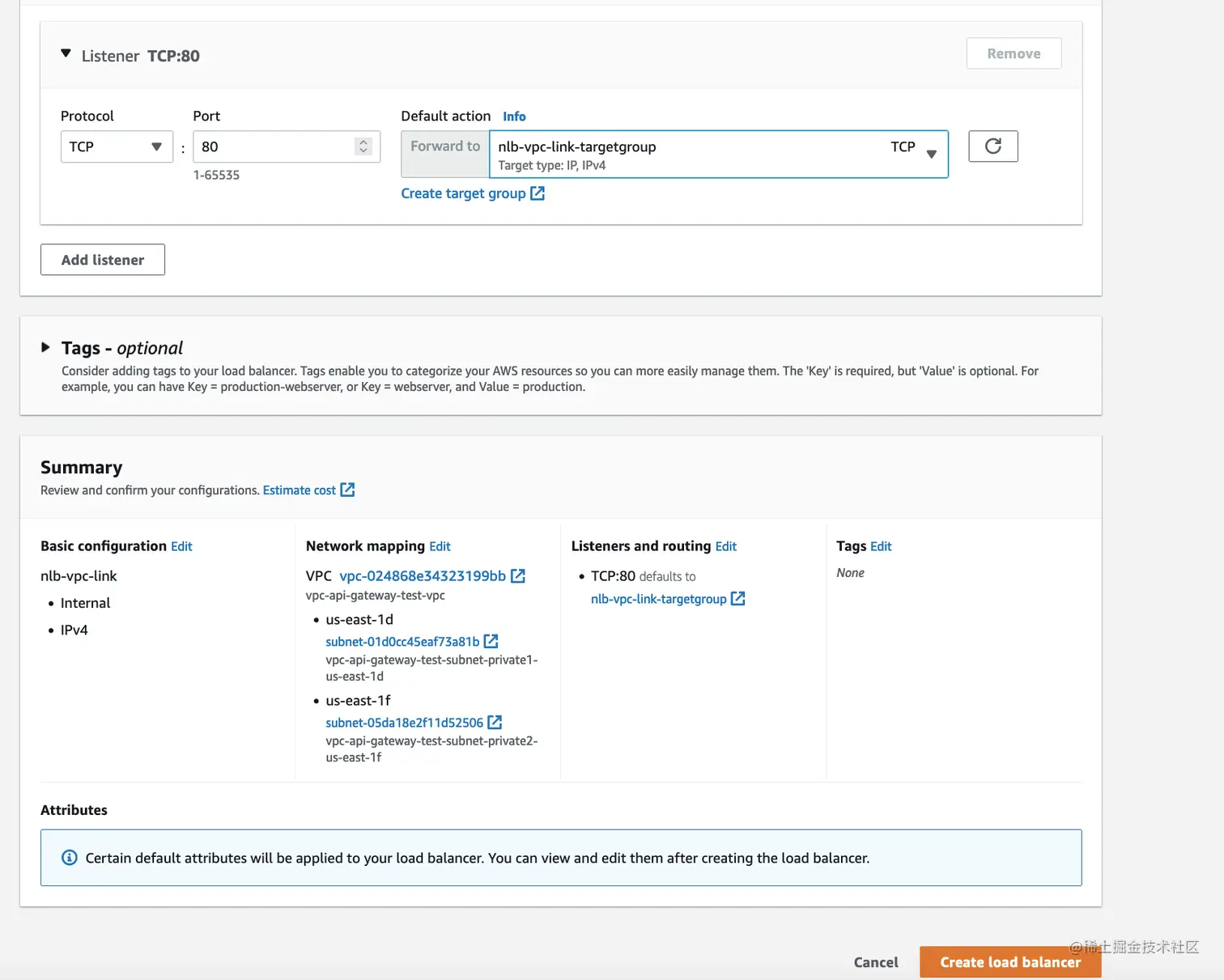
Task: Click the refresh target groups icon button
Action: point(992,146)
